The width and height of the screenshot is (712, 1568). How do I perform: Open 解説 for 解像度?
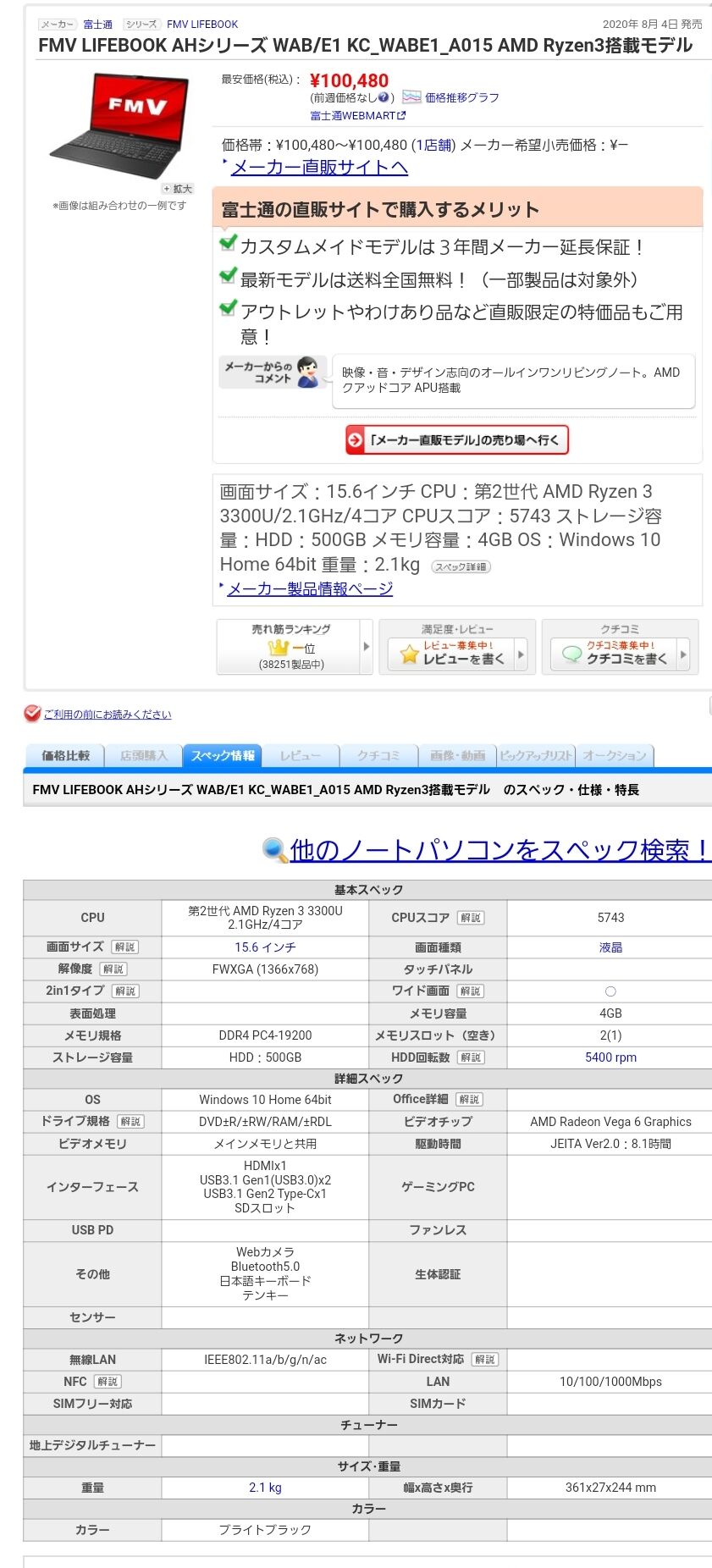[113, 969]
